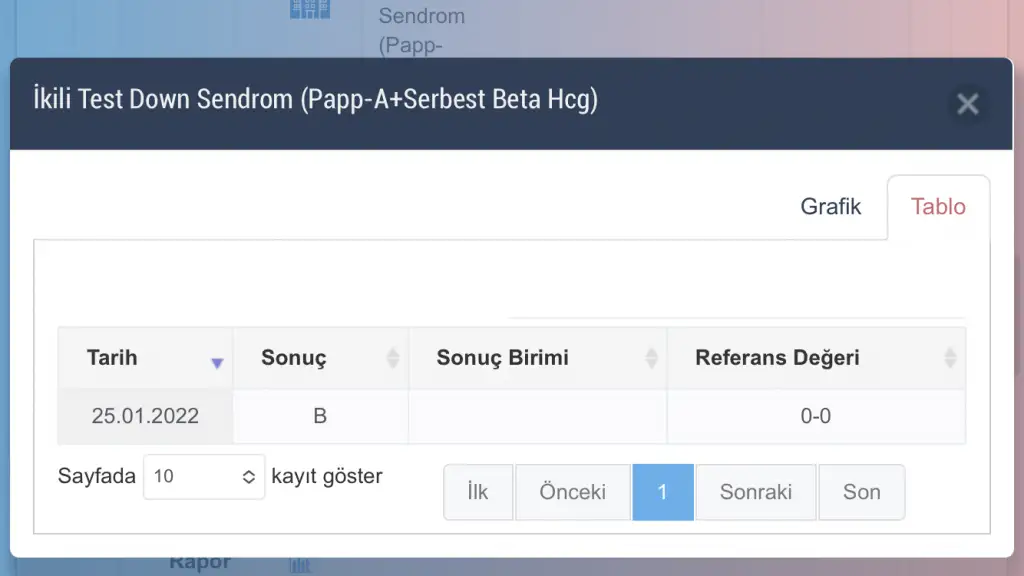Sort by Sonuç using its sort icon

[x=393, y=358]
